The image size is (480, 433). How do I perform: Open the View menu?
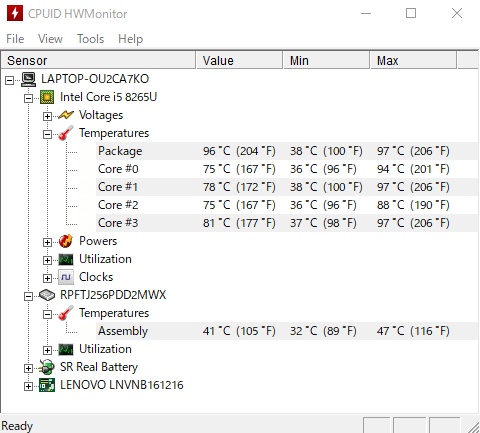[x=50, y=39]
